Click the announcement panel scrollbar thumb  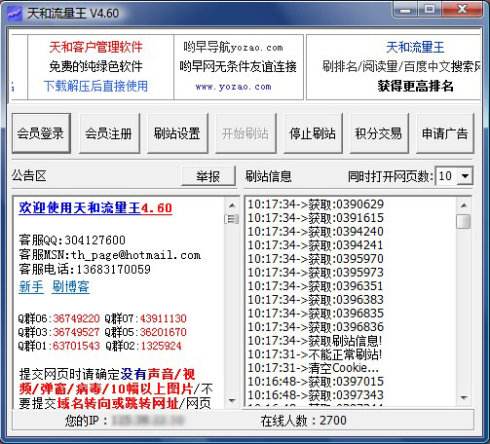[x=232, y=219]
